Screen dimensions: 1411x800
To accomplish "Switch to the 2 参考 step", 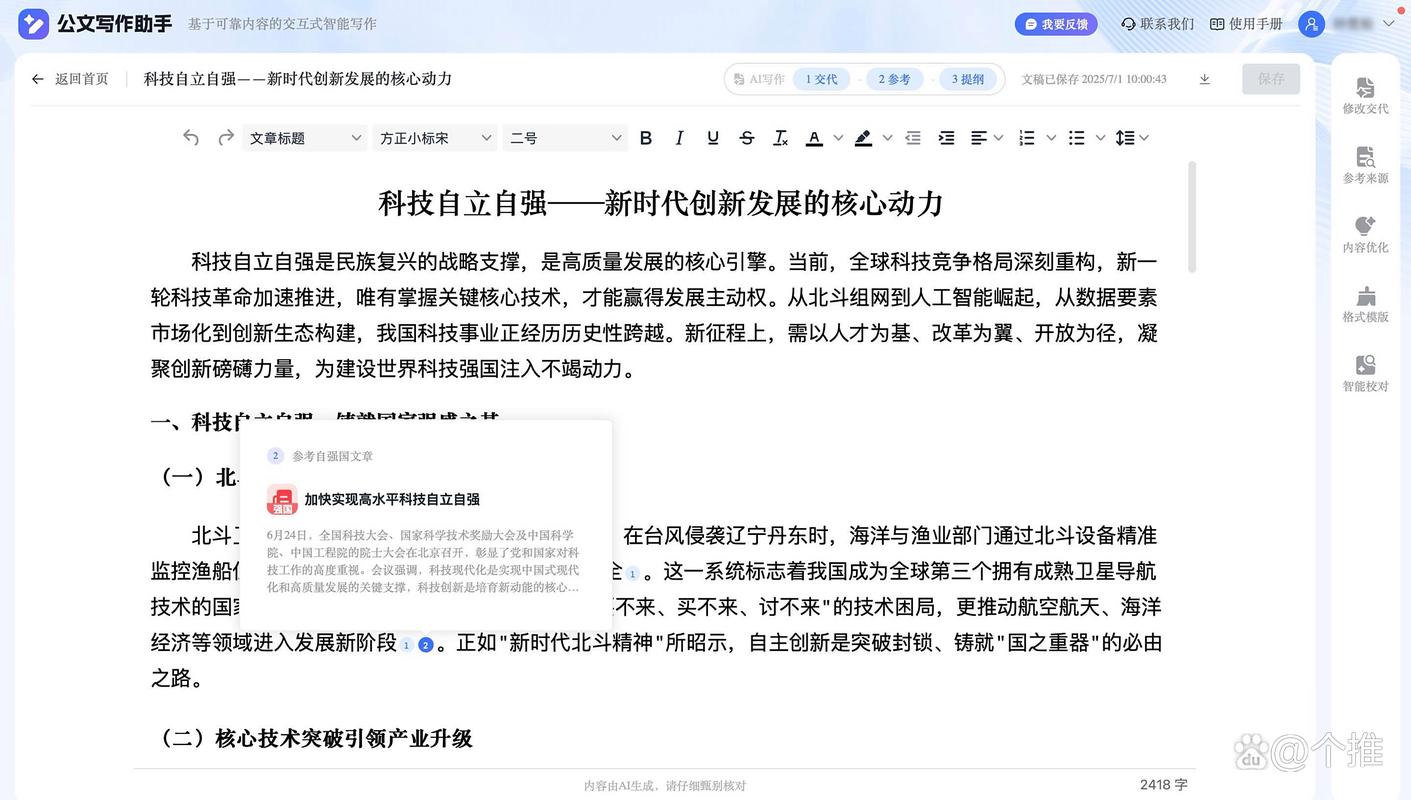I will (893, 78).
